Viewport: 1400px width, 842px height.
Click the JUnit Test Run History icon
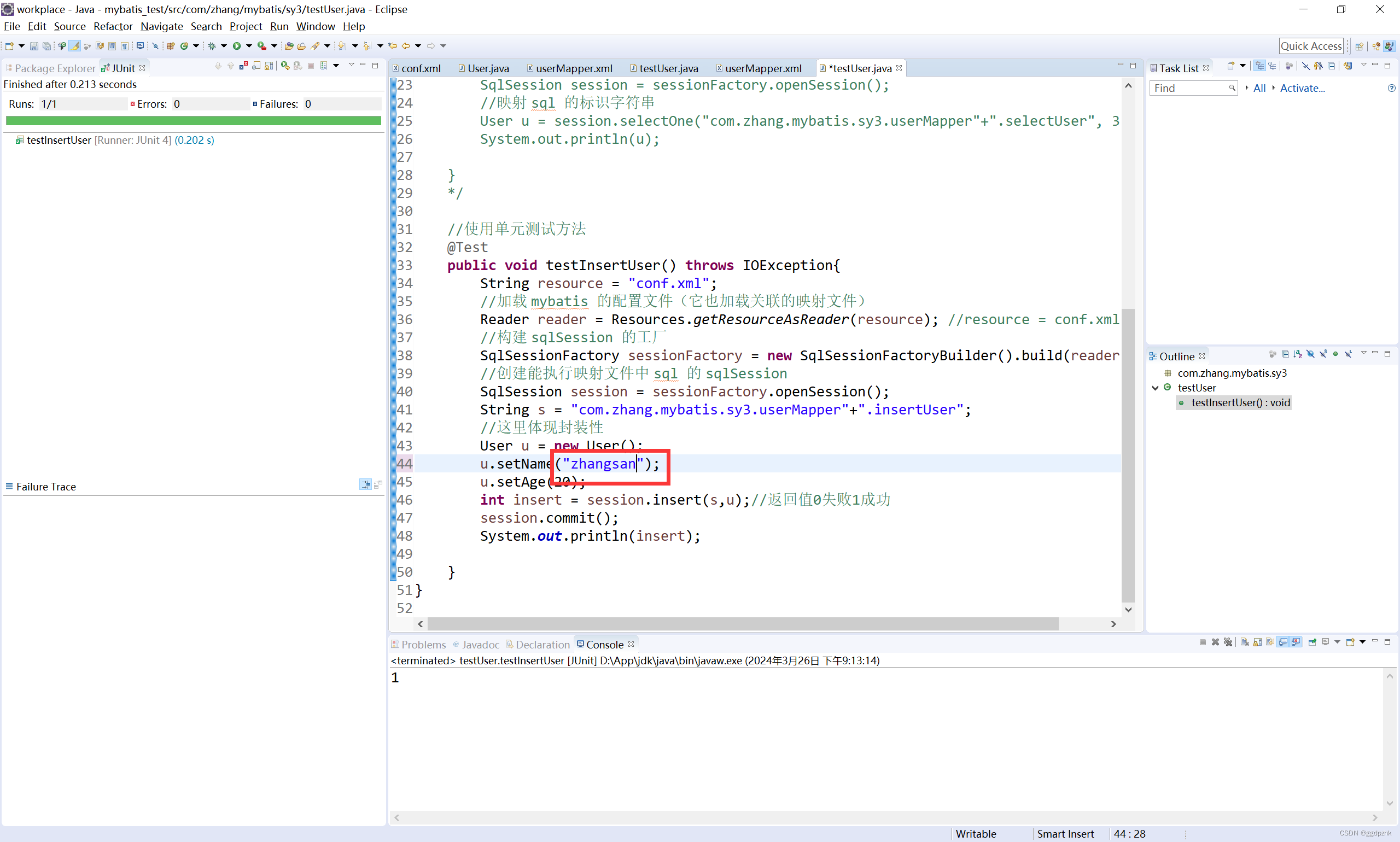point(323,66)
